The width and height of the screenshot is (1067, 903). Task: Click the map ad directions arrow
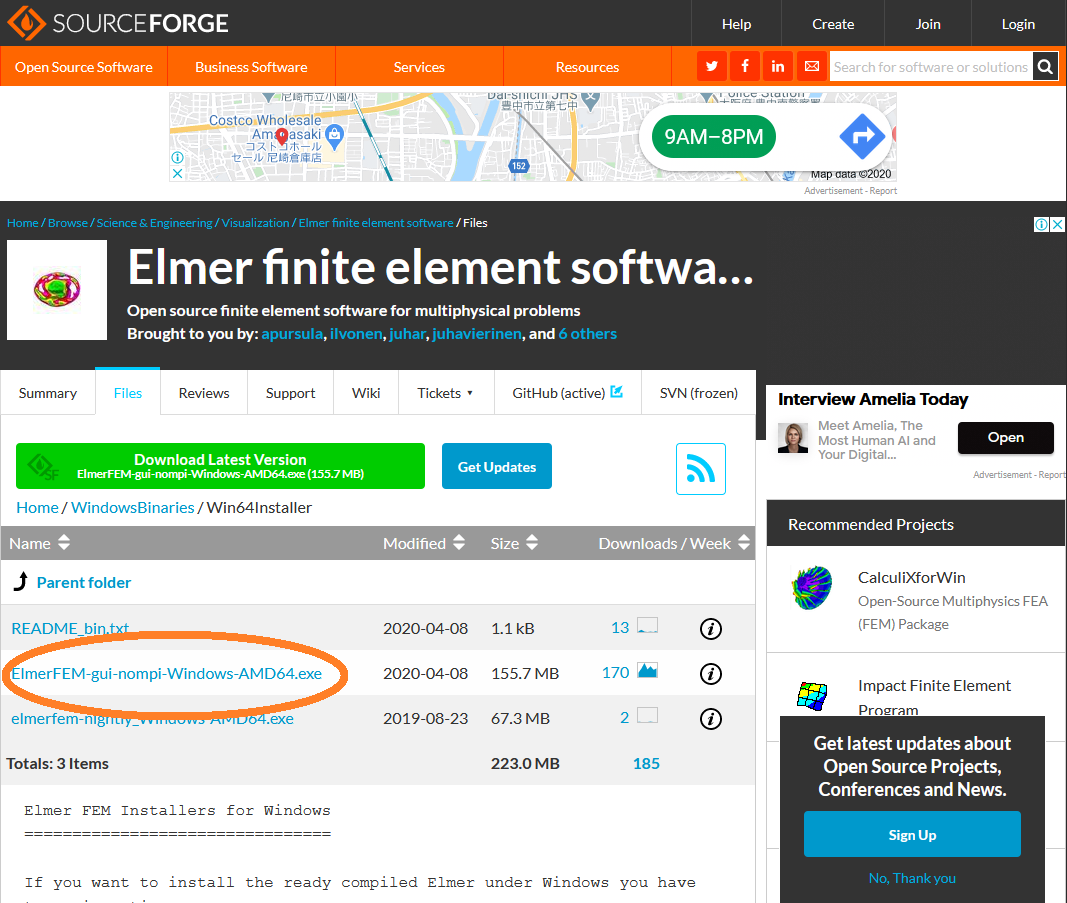(x=862, y=136)
